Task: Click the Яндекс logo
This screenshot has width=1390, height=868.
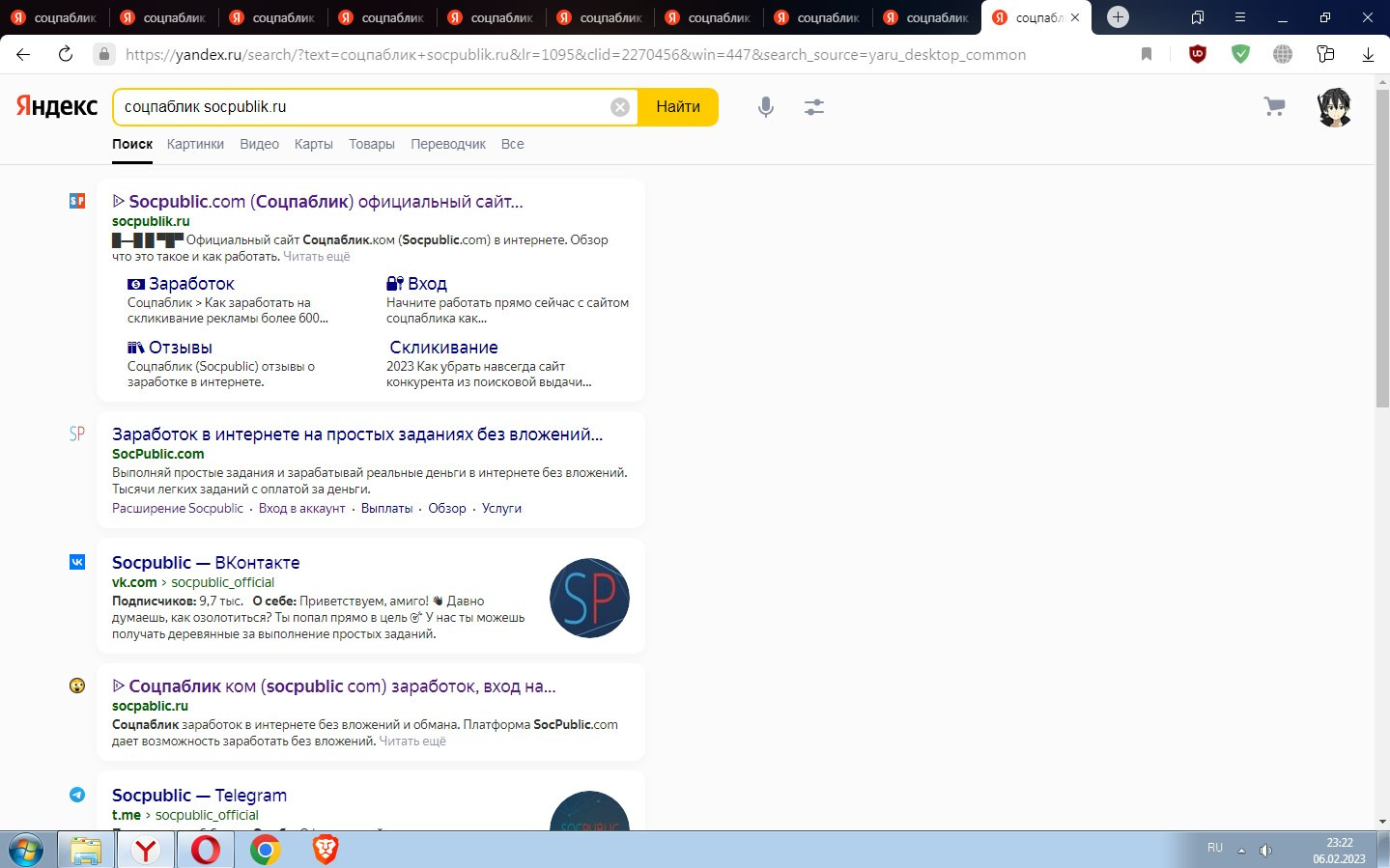Action: pyautogui.click(x=57, y=106)
